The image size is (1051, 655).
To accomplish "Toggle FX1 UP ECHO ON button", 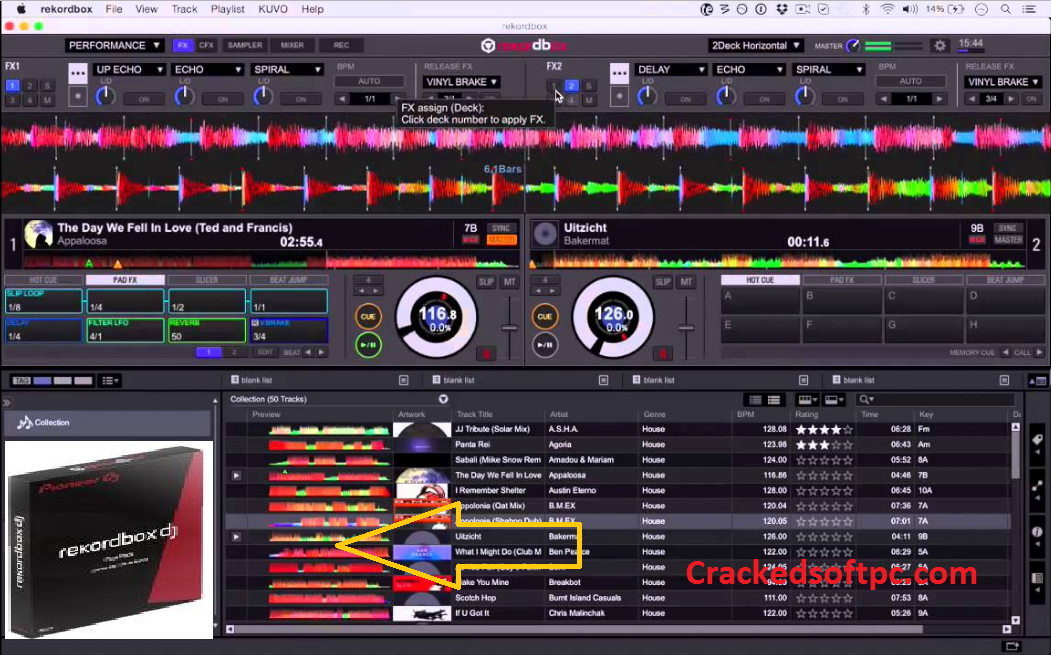I will (x=144, y=99).
